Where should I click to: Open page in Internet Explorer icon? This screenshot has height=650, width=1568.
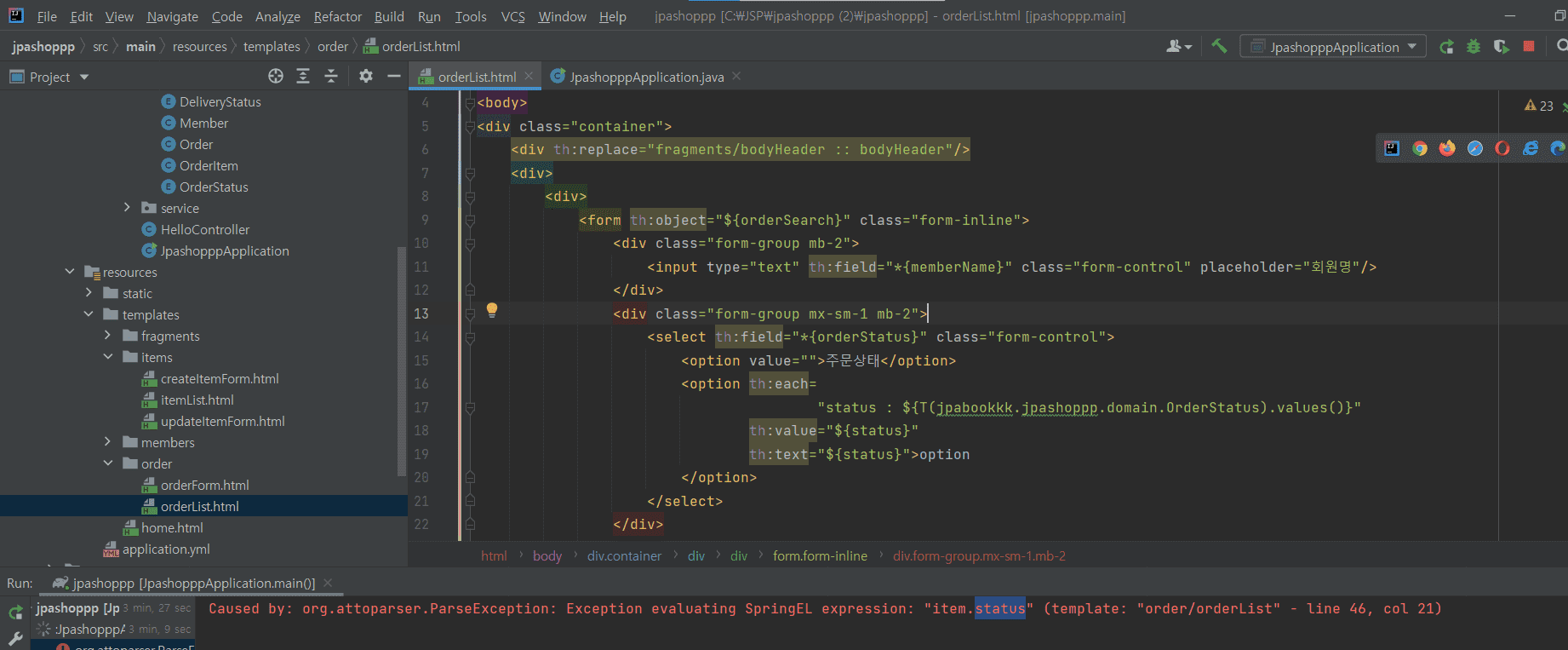point(1531,148)
